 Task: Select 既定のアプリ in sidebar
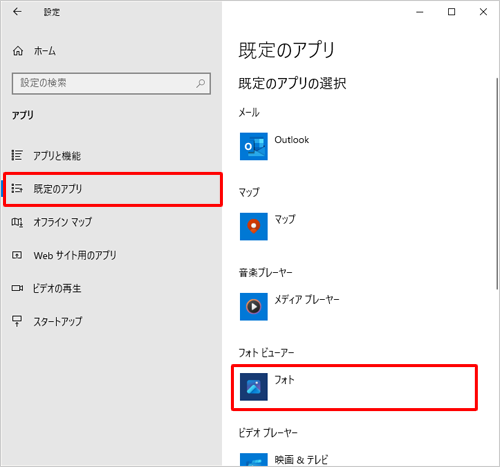pyautogui.click(x=112, y=189)
